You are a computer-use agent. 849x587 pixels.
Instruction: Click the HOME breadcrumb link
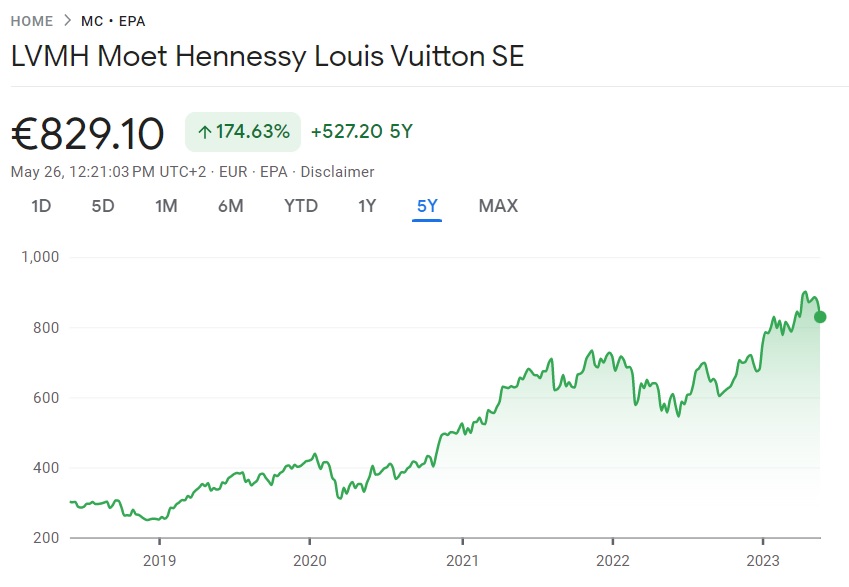click(x=32, y=21)
